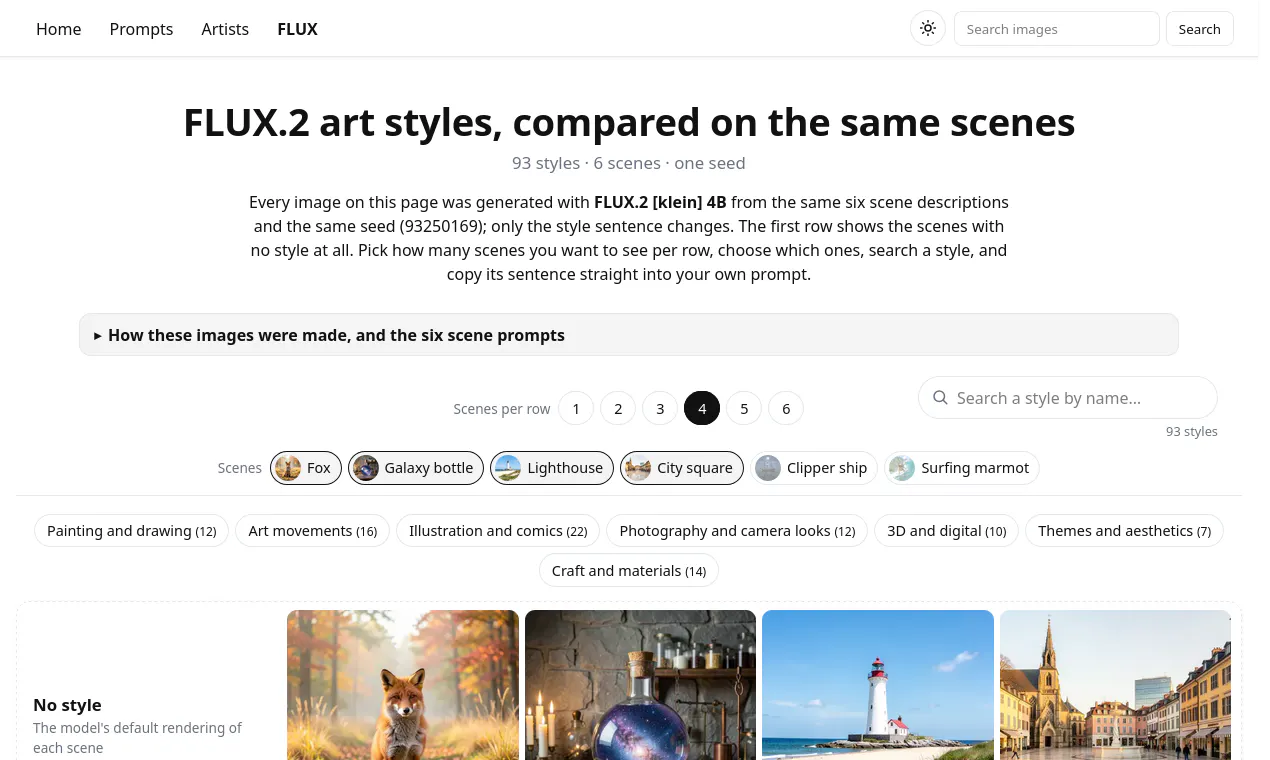The width and height of the screenshot is (1270, 760).
Task: Click the '93 styles · 6 scenes · one seed' subtitle
Action: click(629, 163)
